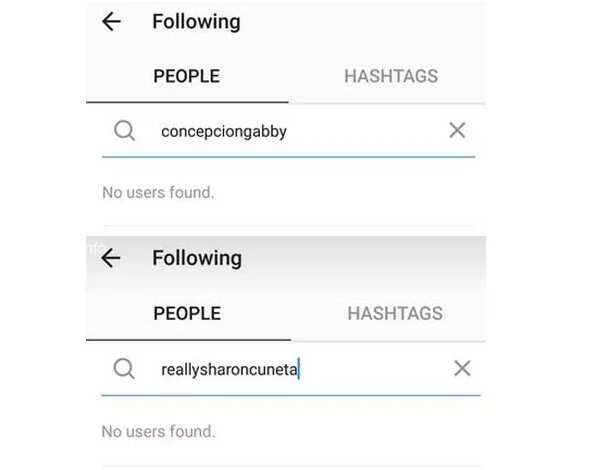Focus the search field containing concepciongabby
608x470 pixels.
(x=288, y=131)
